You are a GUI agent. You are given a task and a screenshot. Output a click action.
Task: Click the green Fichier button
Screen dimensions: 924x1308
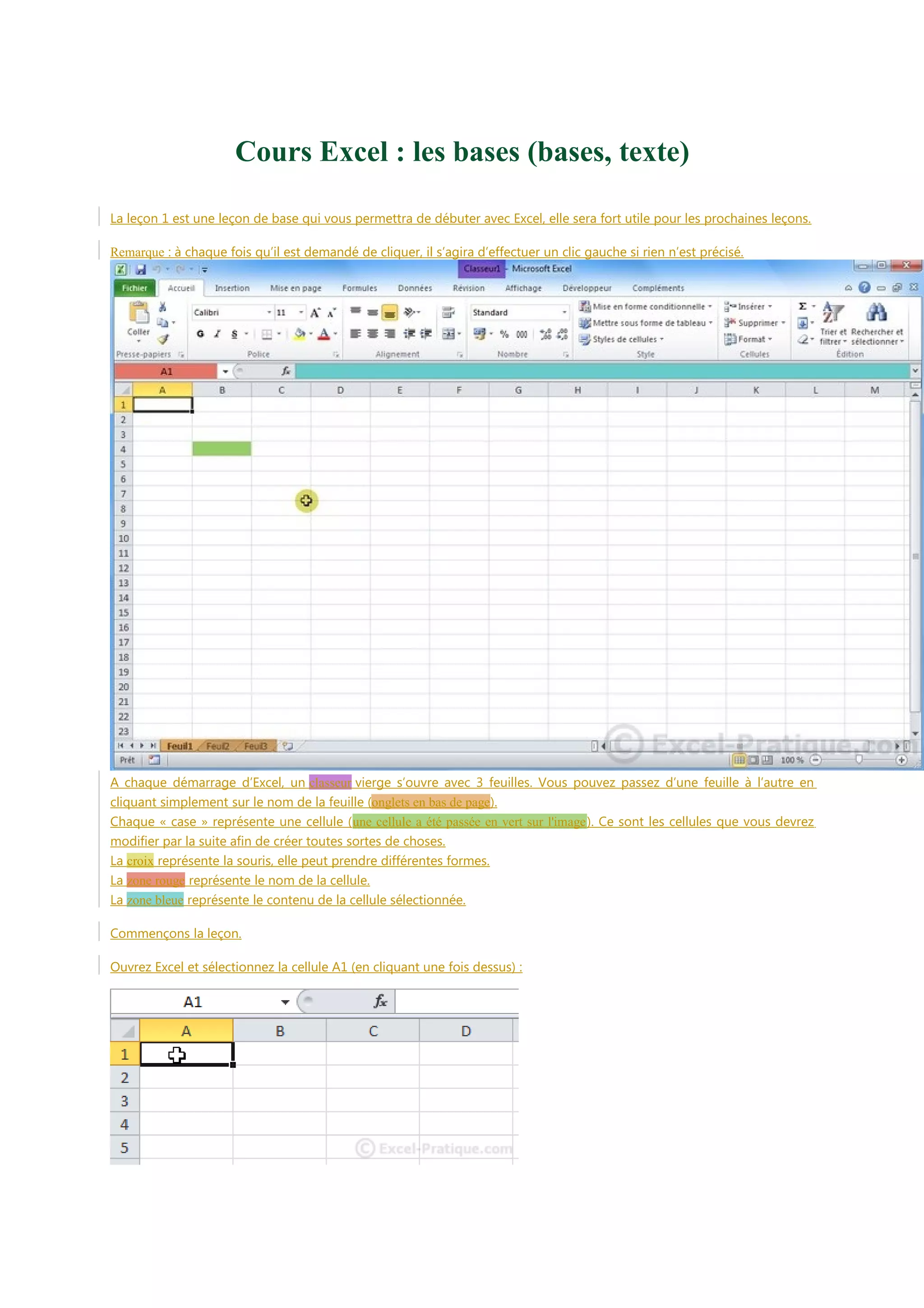tap(134, 288)
